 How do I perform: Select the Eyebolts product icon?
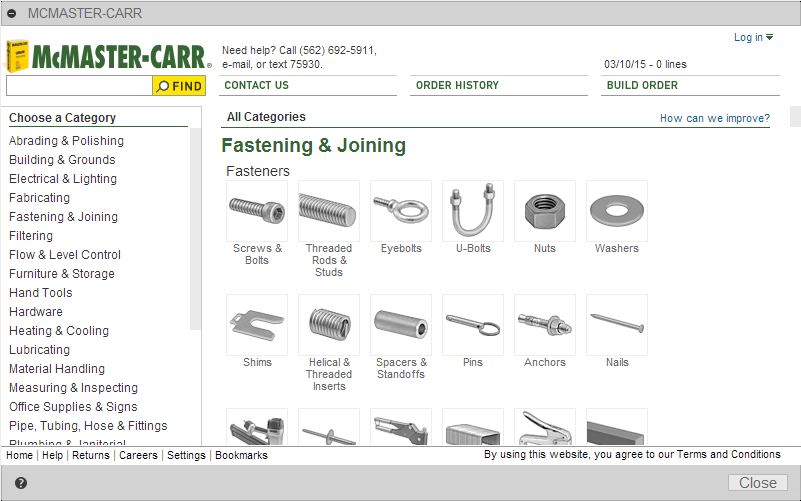401,211
